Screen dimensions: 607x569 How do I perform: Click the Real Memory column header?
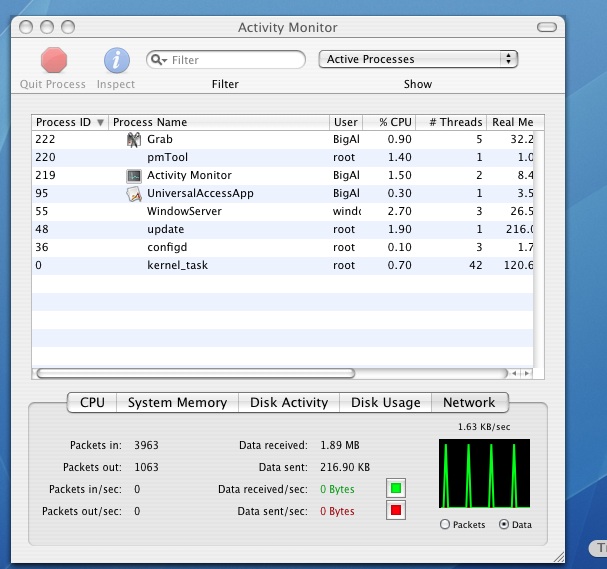(515, 122)
